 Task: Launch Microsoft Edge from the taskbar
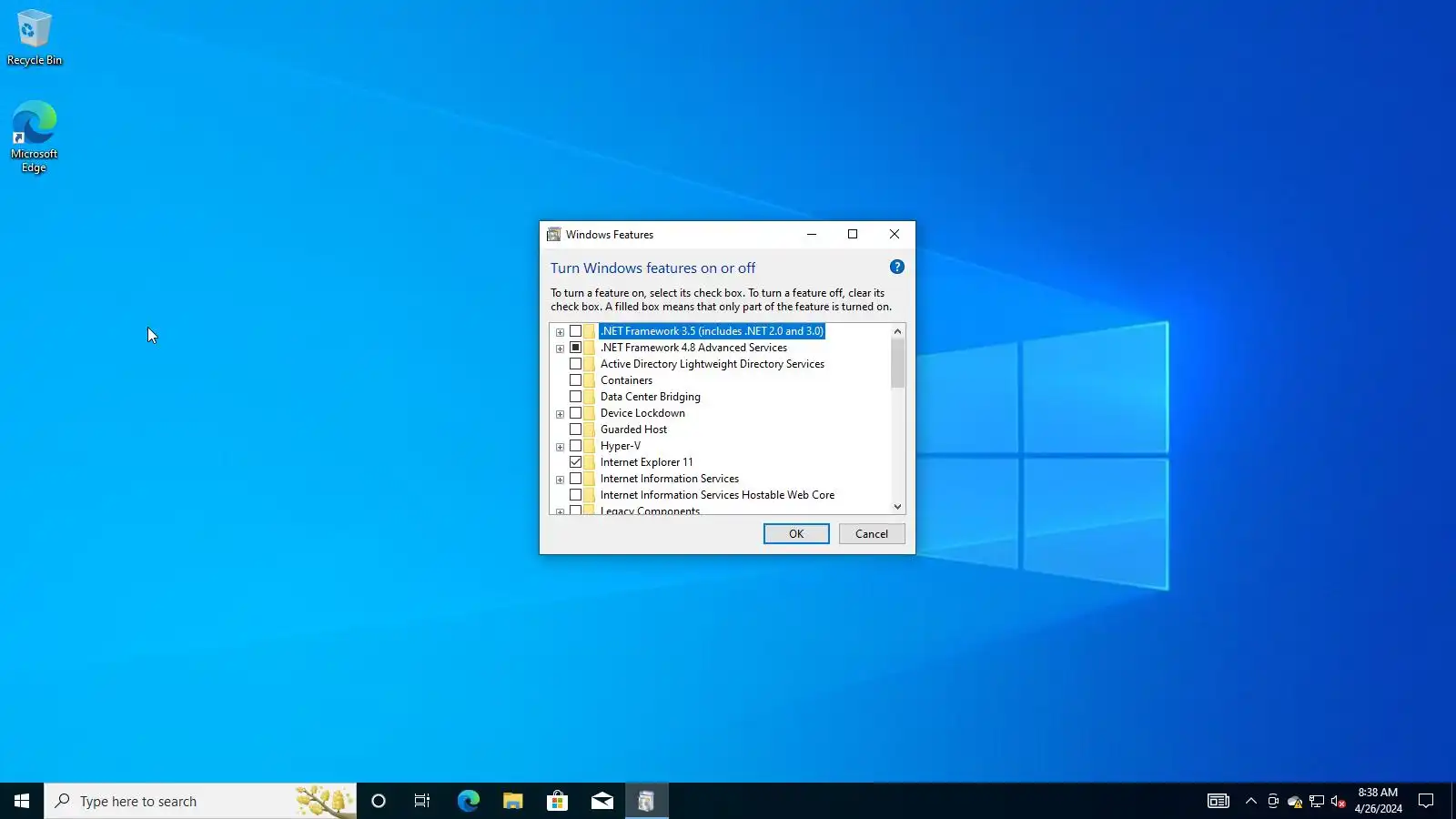(x=468, y=801)
